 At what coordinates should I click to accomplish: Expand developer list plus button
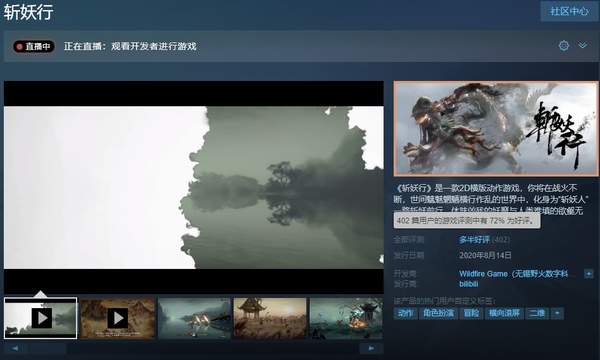coord(589,274)
